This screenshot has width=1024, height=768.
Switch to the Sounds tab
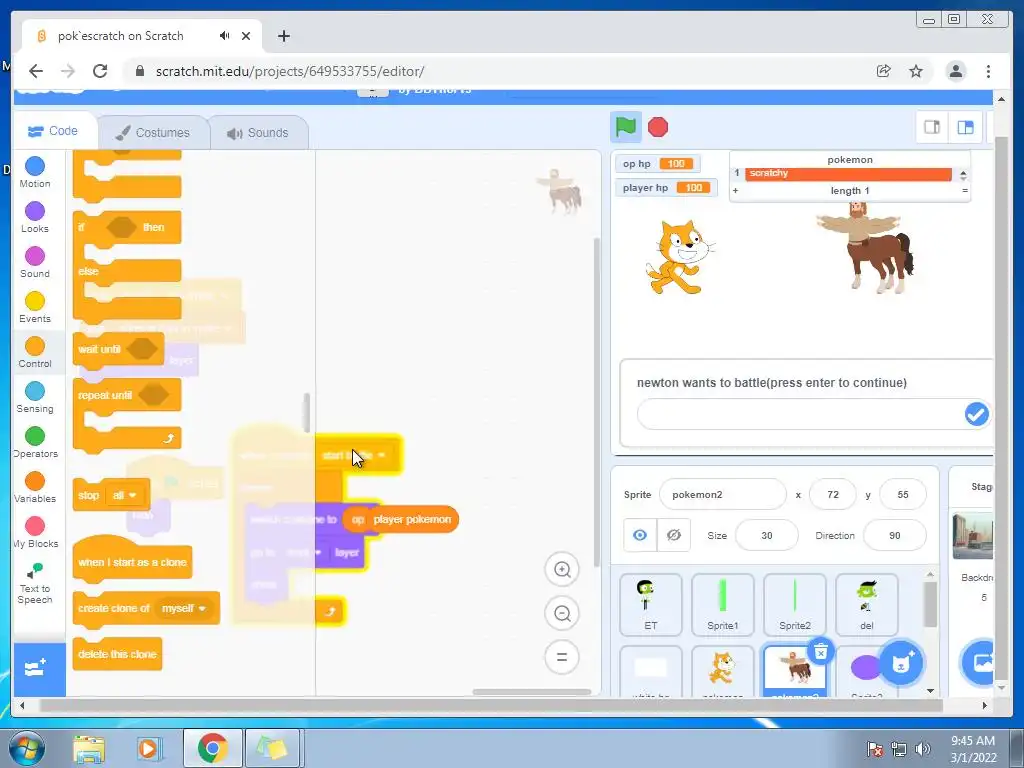tap(259, 133)
